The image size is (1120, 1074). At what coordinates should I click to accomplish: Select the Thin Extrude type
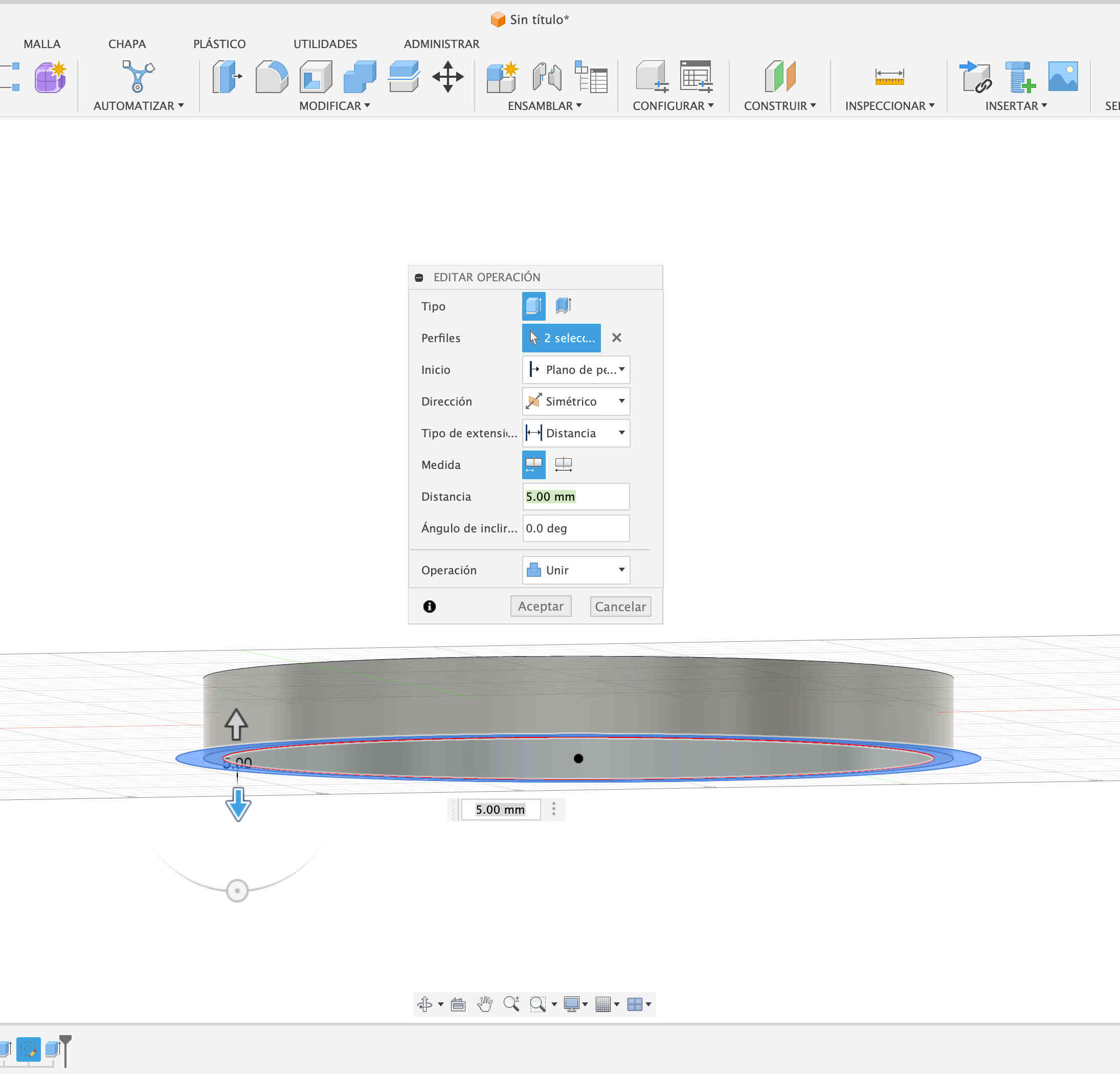coord(563,306)
